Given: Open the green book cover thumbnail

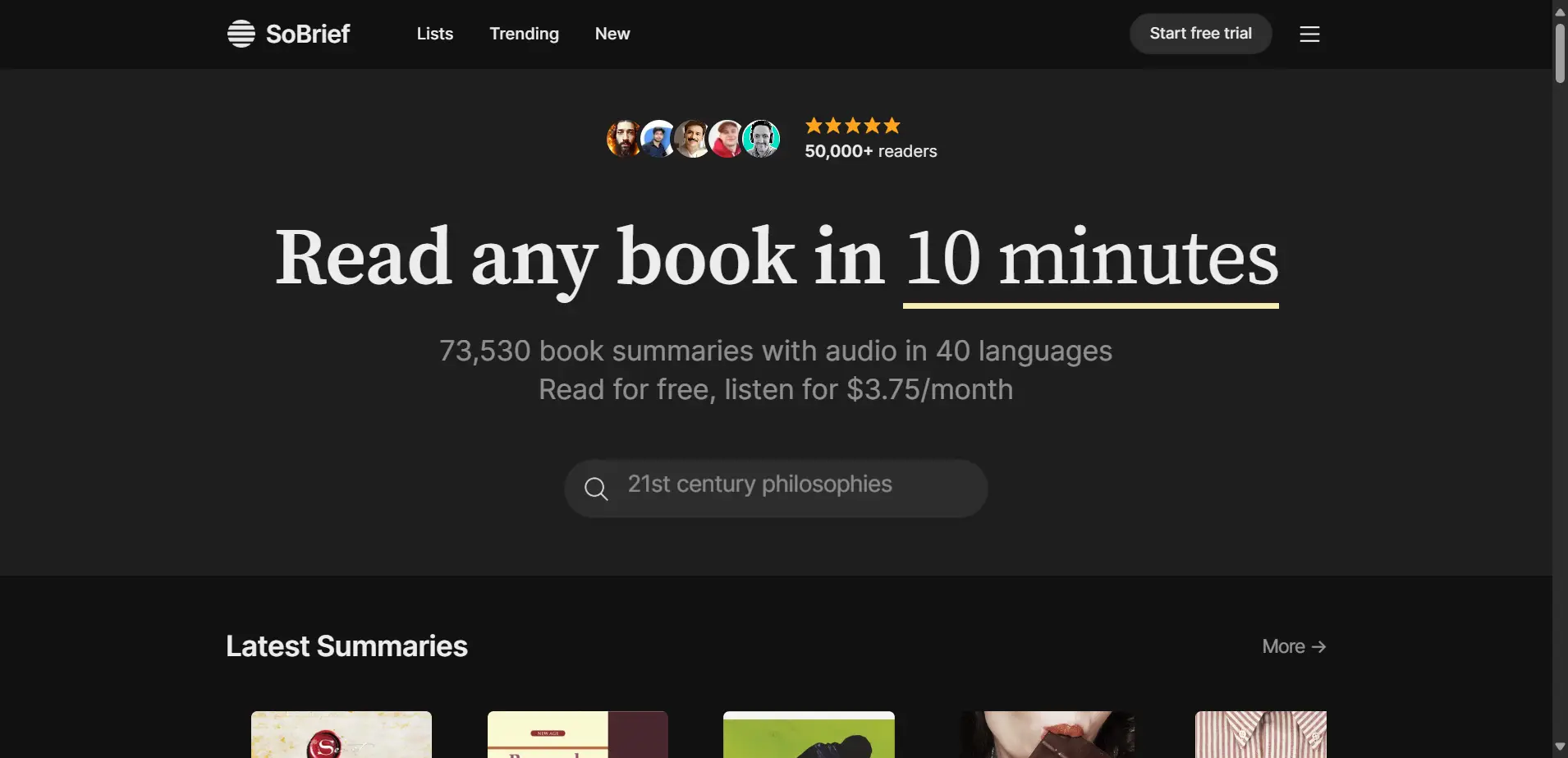Looking at the screenshot, I should (x=809, y=735).
